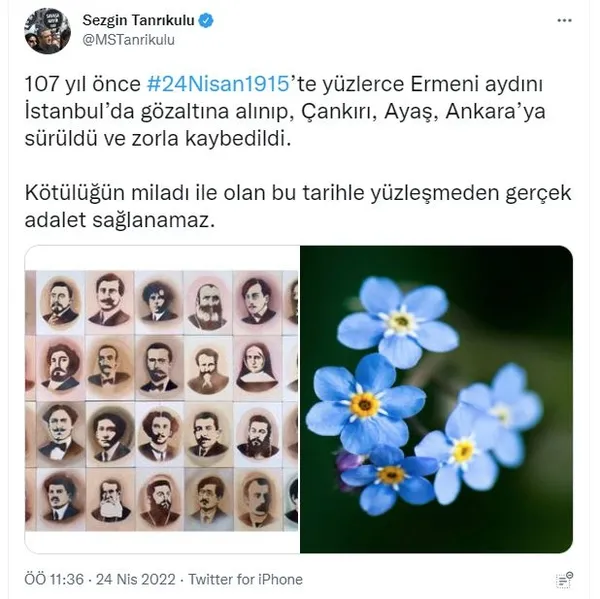The image size is (600, 599).
Task: Click the top-left mustached man portrait
Action: [60, 302]
